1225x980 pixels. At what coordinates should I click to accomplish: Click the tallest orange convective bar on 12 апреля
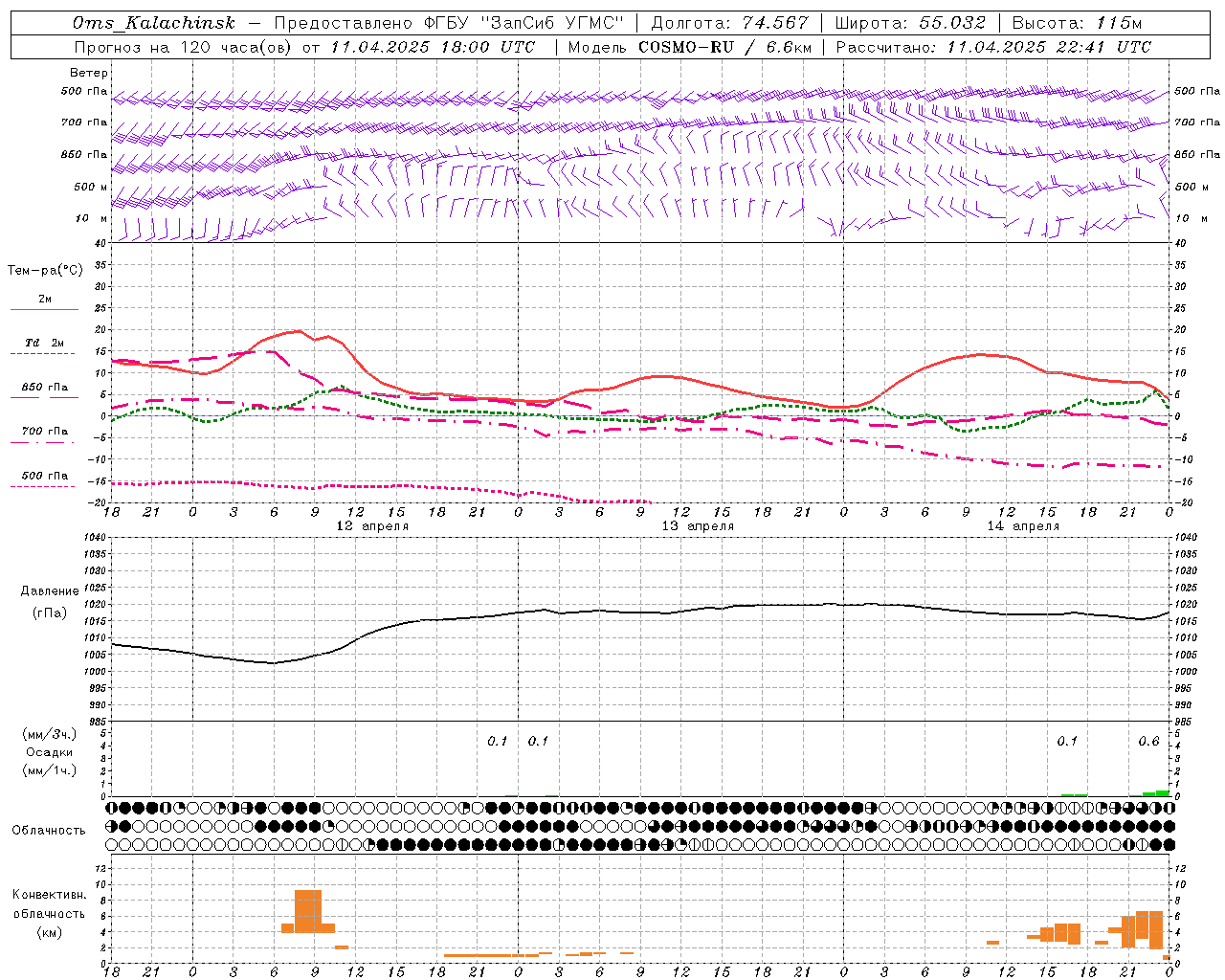[308, 911]
